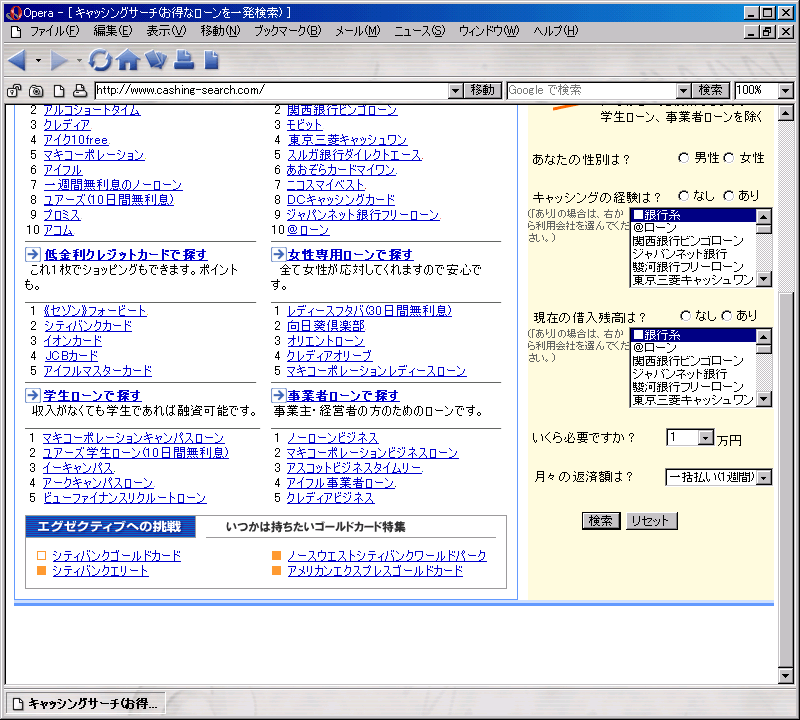Click the document icon left of ファイル menu
This screenshot has height=720, width=800.
click(x=16, y=32)
